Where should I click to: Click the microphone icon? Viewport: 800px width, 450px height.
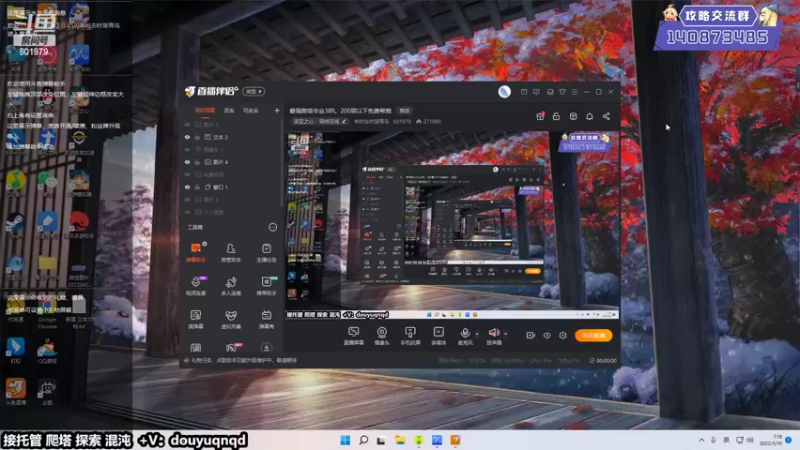click(x=465, y=334)
